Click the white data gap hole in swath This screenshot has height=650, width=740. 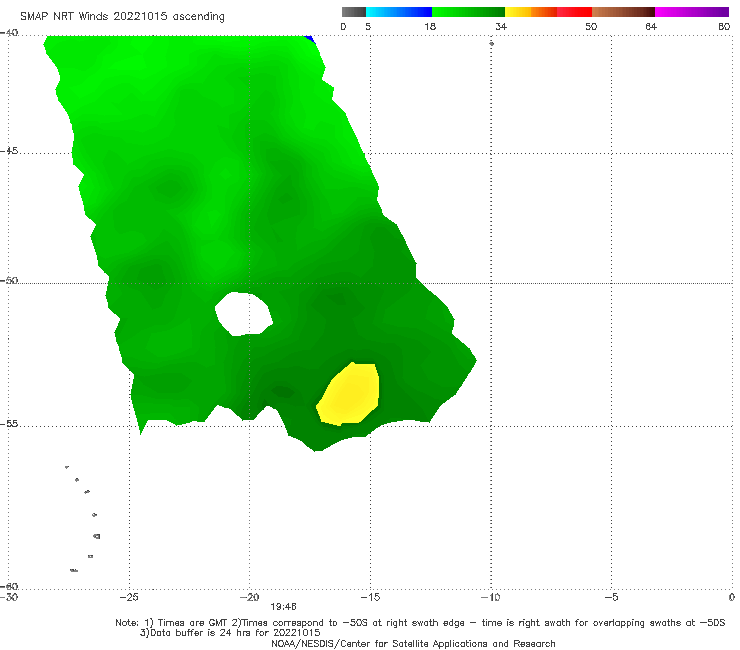click(x=243, y=314)
